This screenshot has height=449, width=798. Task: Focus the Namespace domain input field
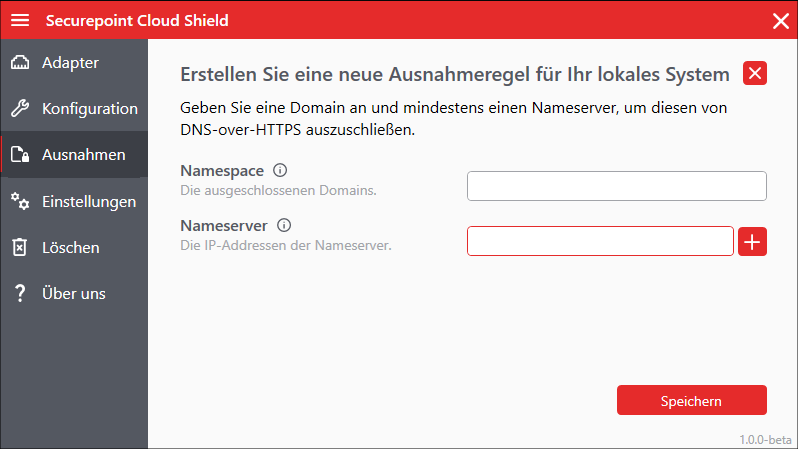pyautogui.click(x=616, y=186)
